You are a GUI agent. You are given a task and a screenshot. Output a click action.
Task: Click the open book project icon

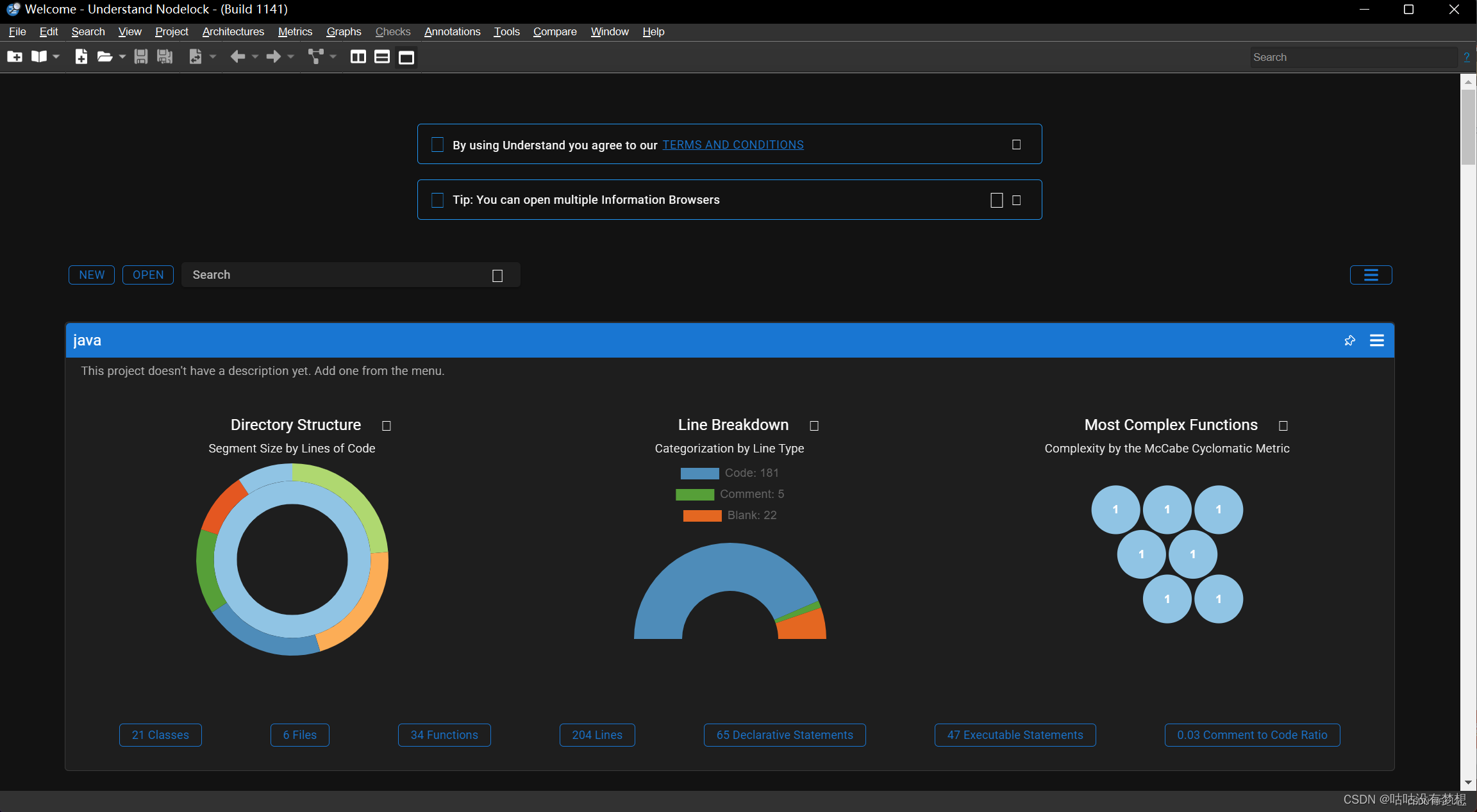[39, 57]
